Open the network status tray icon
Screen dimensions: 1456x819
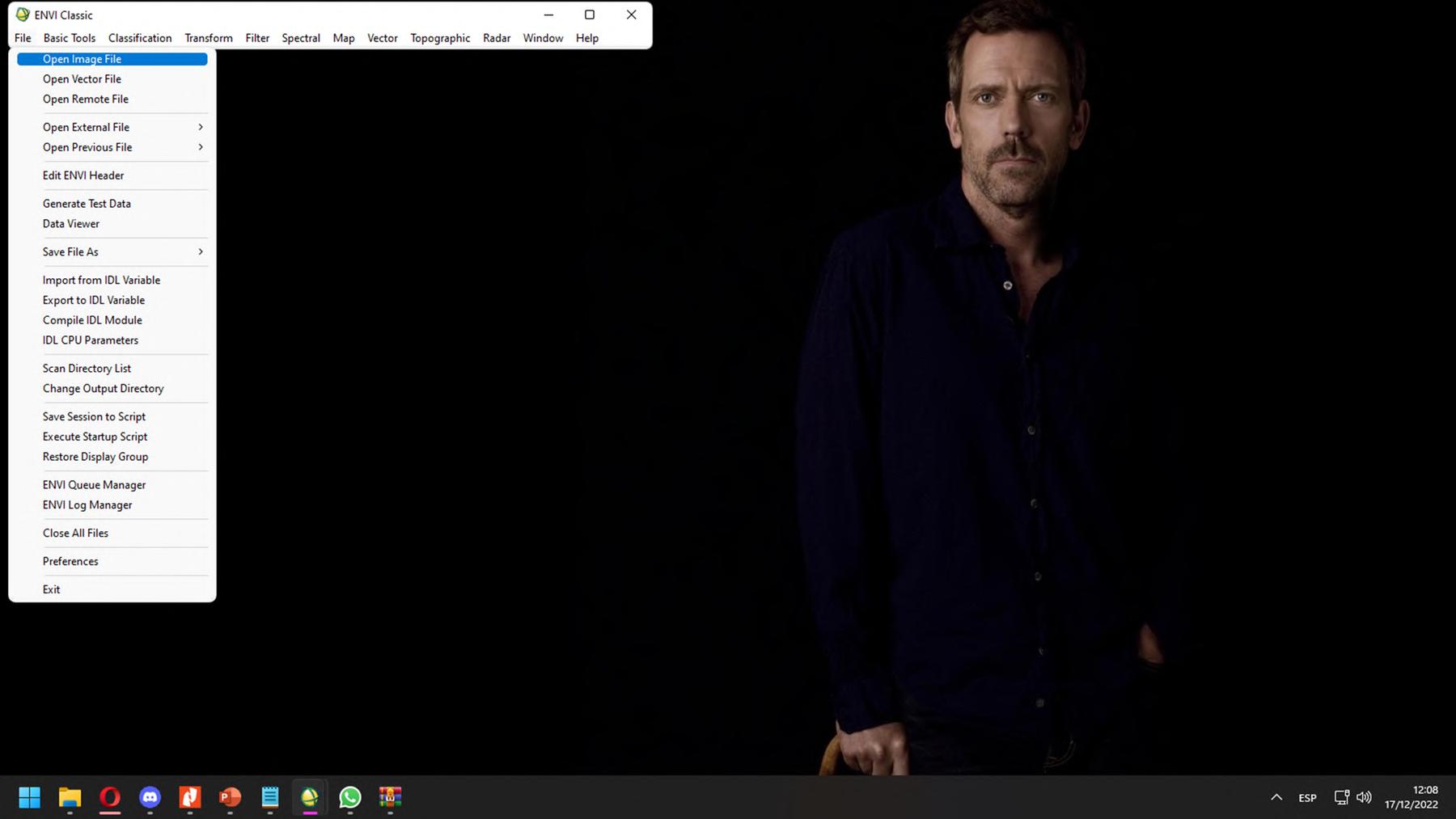(1341, 797)
